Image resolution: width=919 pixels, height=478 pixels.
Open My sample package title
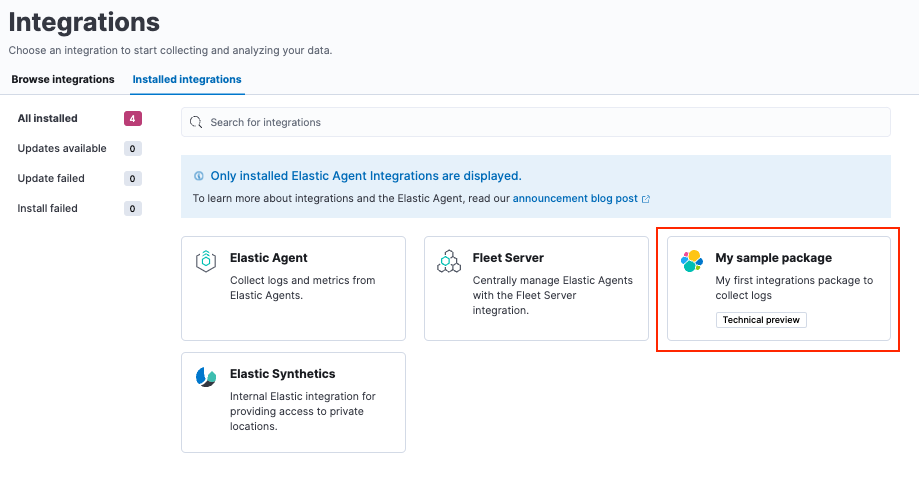pos(773,258)
